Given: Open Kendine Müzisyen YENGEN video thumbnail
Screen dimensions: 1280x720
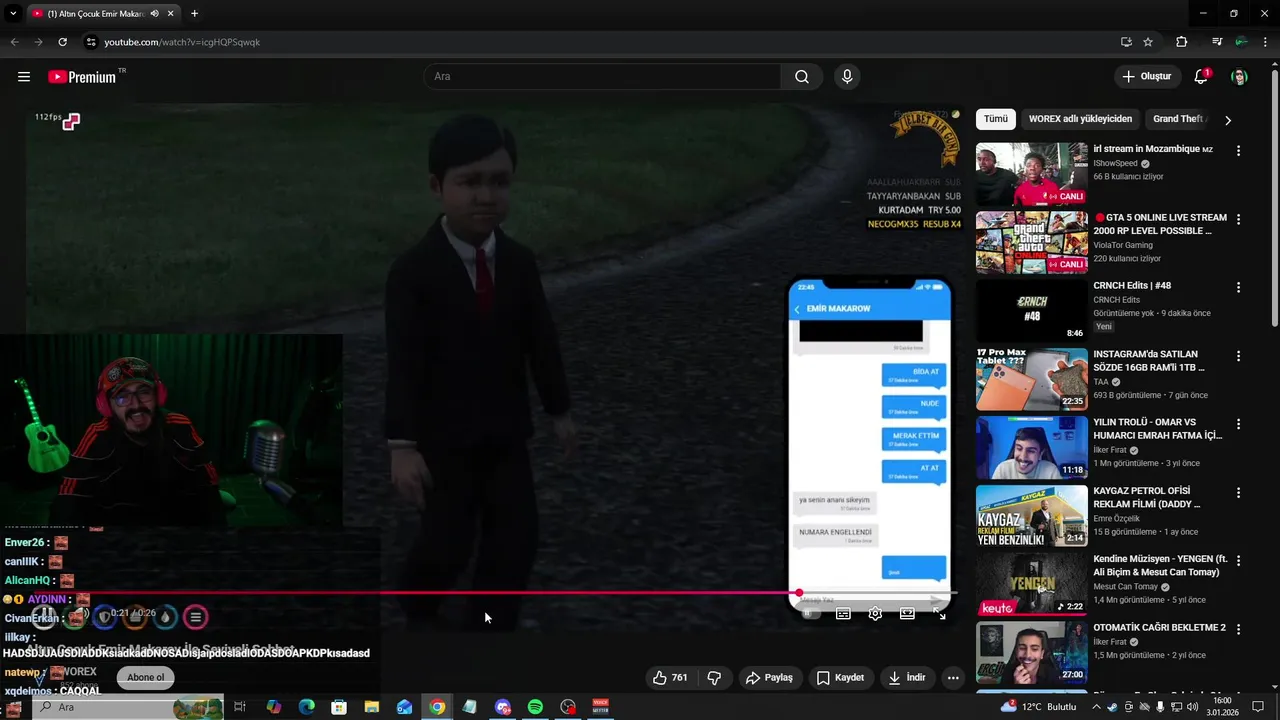Looking at the screenshot, I should coord(1031,584).
